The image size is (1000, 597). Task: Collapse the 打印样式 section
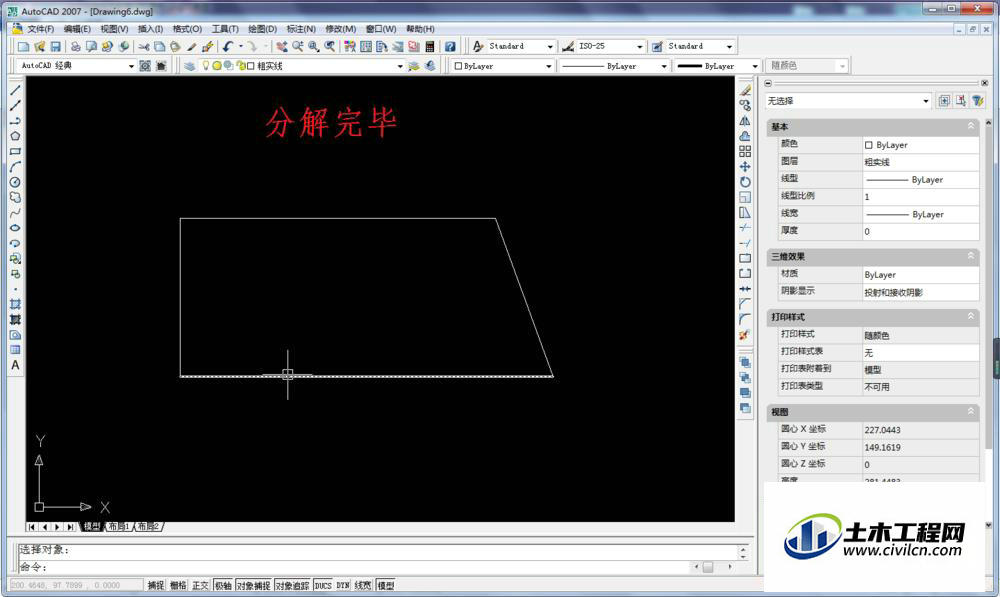coord(971,316)
